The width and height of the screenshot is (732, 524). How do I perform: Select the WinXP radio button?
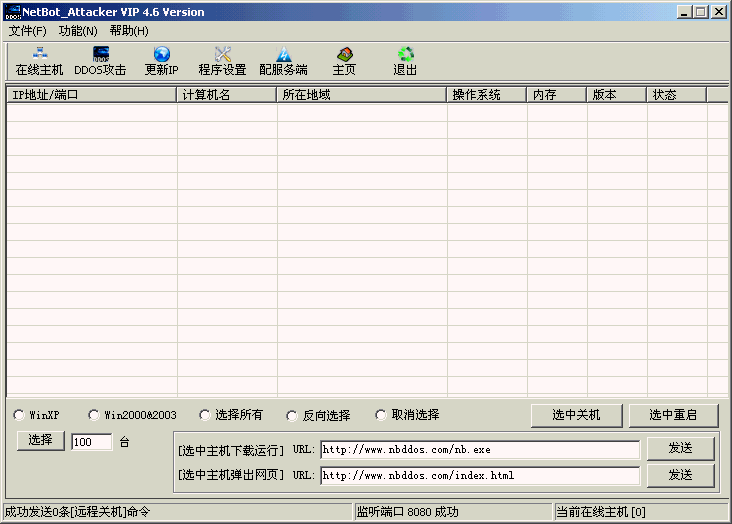(20, 415)
